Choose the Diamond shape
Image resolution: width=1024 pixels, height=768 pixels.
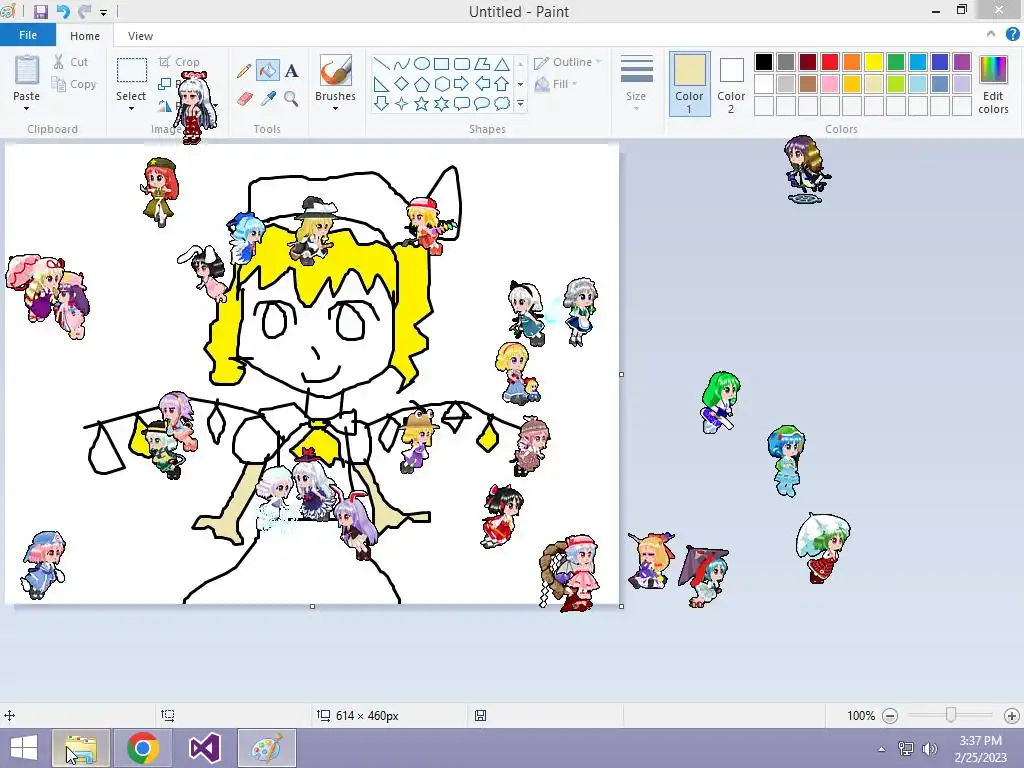[402, 84]
